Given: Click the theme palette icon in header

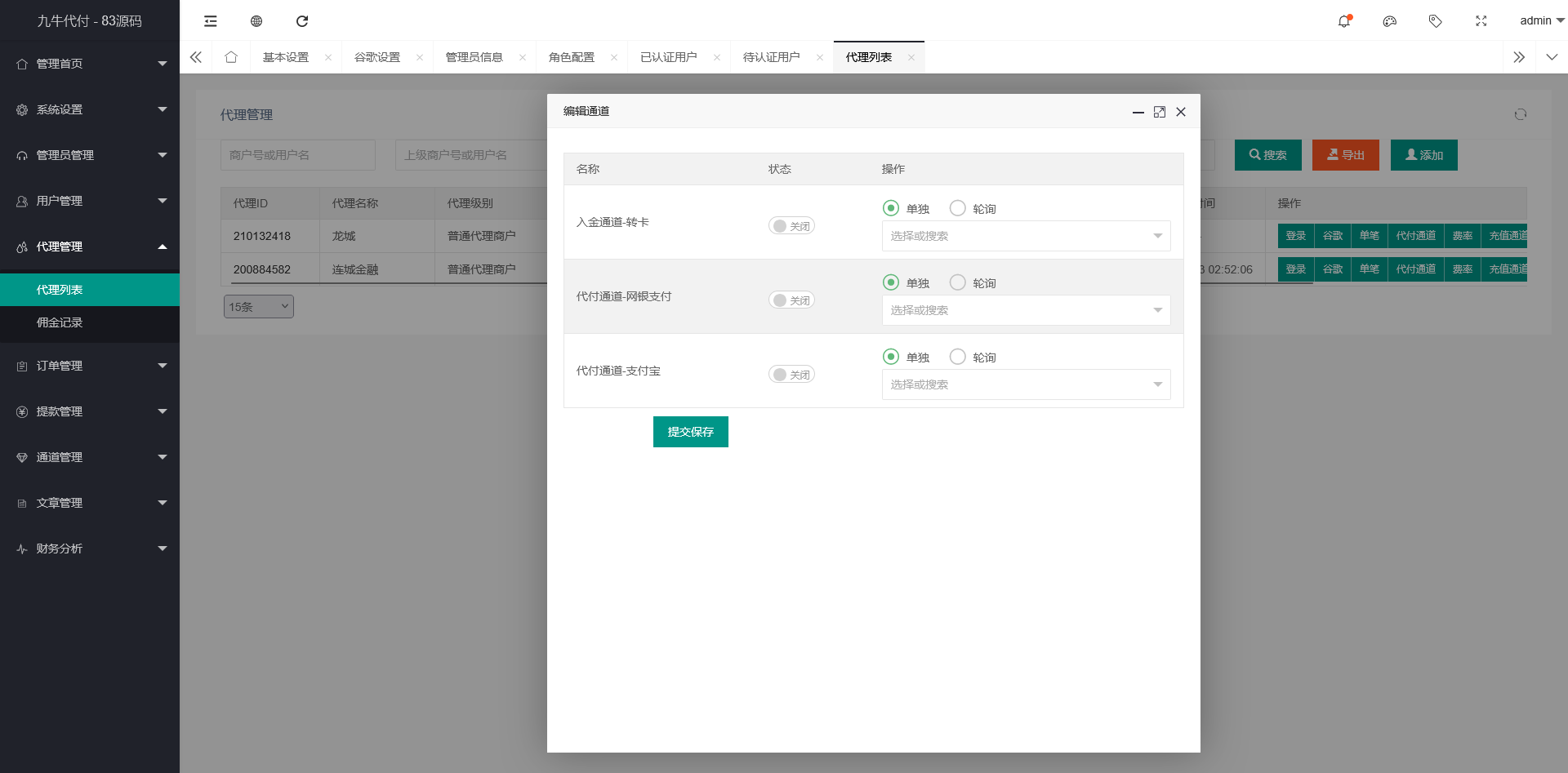Looking at the screenshot, I should (1389, 21).
